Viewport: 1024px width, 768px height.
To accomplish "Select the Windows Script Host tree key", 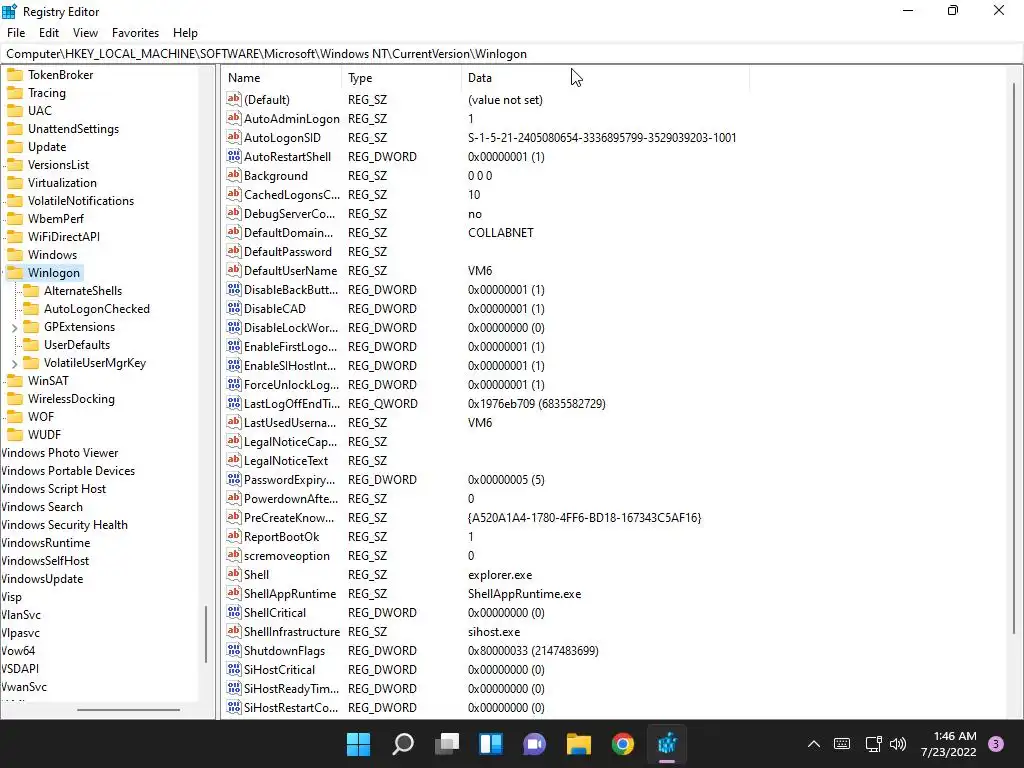I will 54,488.
